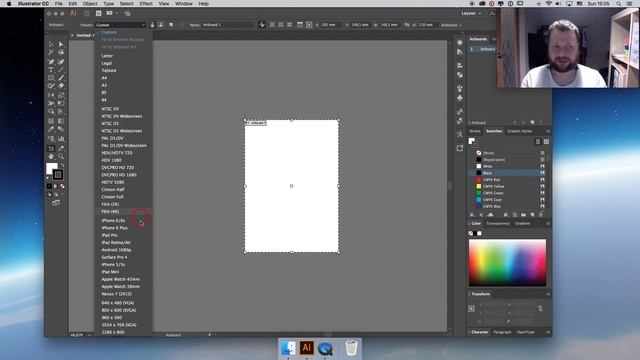
Task: Select the CMYK Cyan swatch
Action: [x=507, y=200]
